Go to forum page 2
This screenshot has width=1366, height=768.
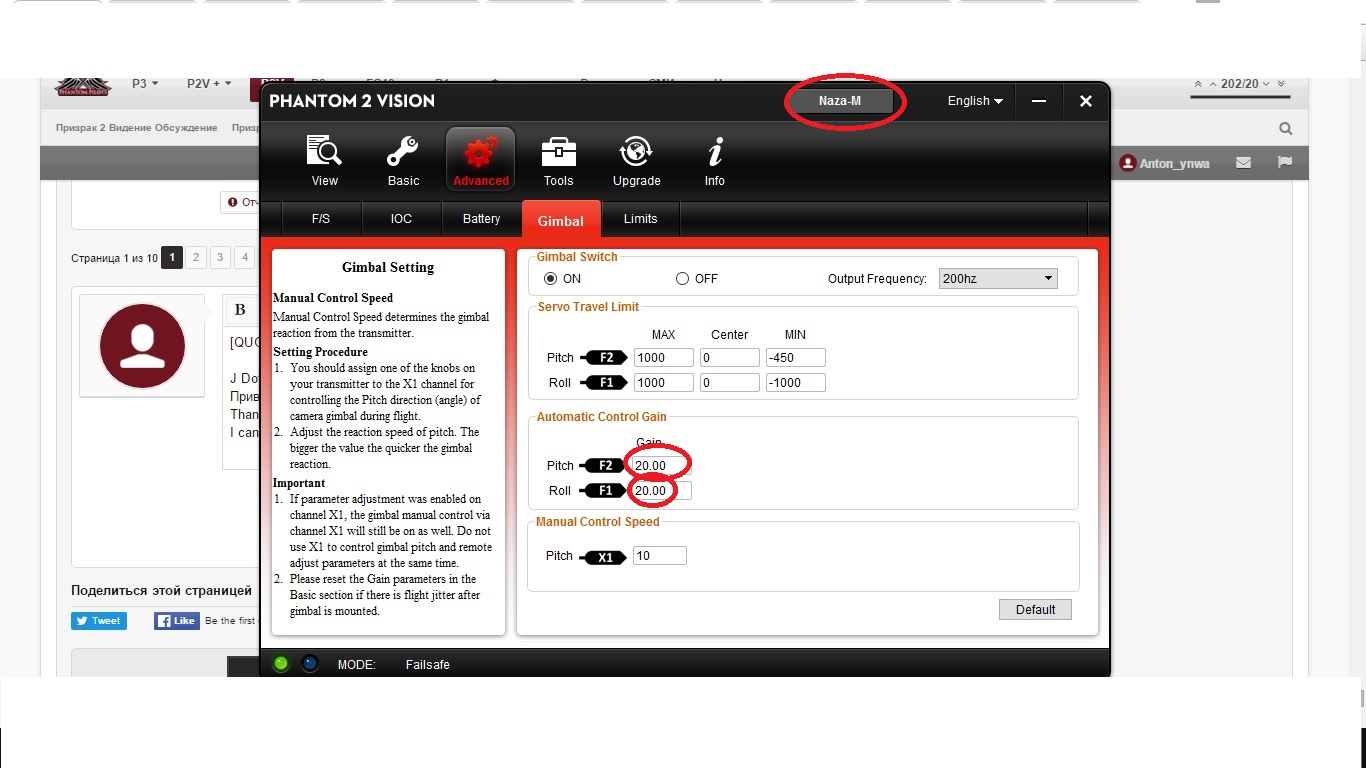(196, 258)
